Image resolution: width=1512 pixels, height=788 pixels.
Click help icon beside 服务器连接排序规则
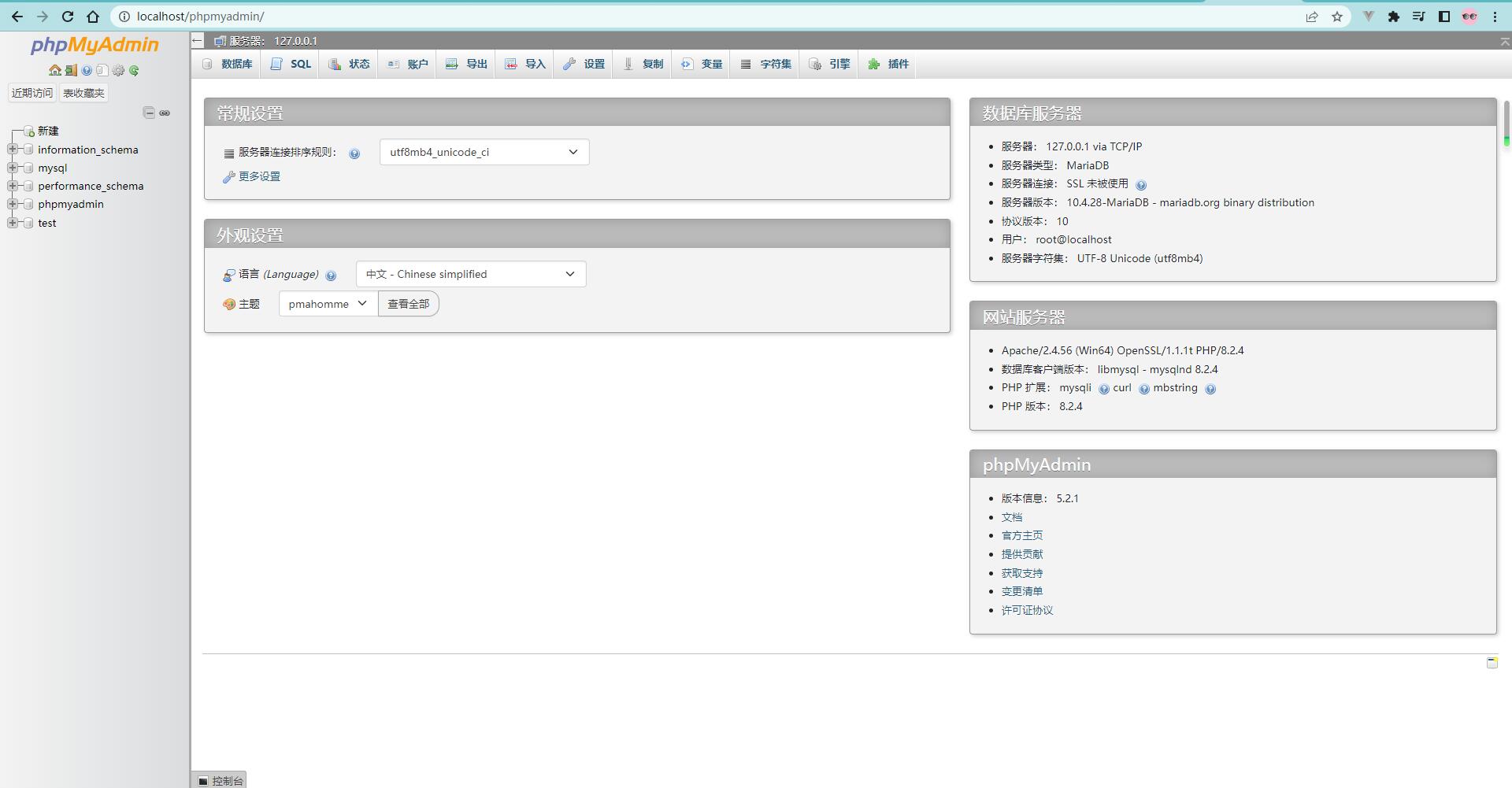point(354,154)
